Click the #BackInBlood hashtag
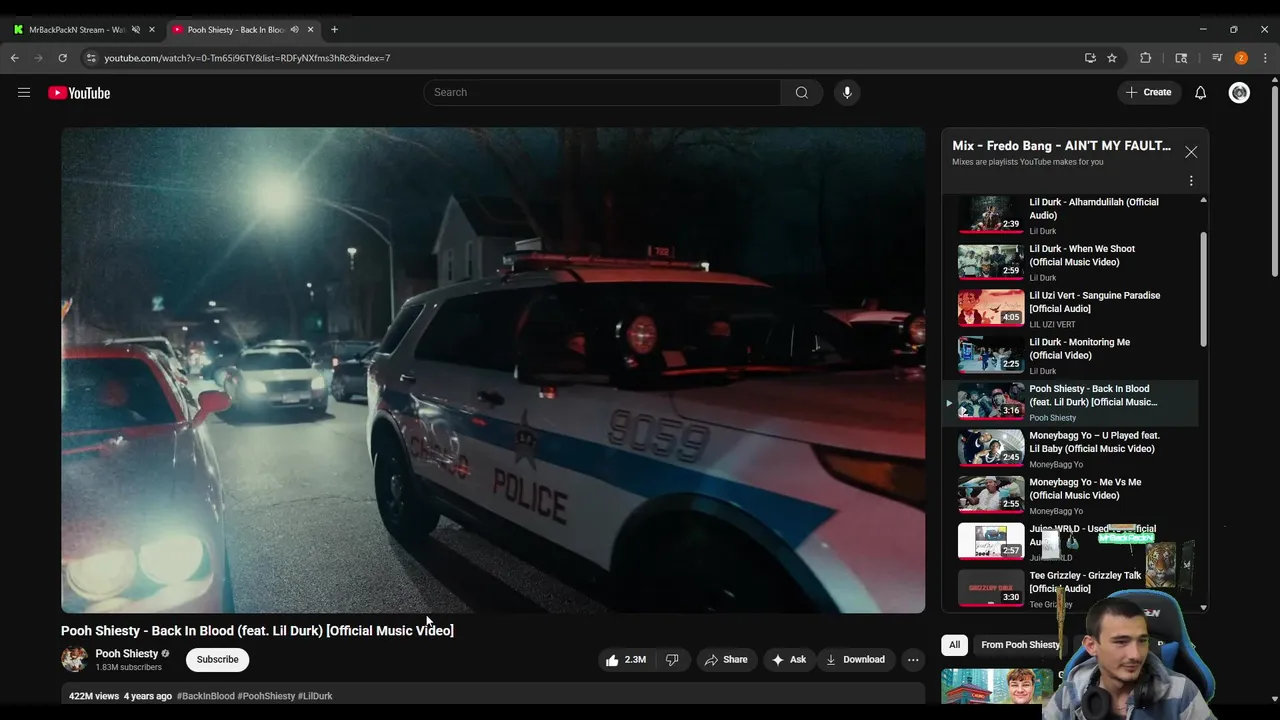This screenshot has width=1280, height=720. (x=206, y=696)
